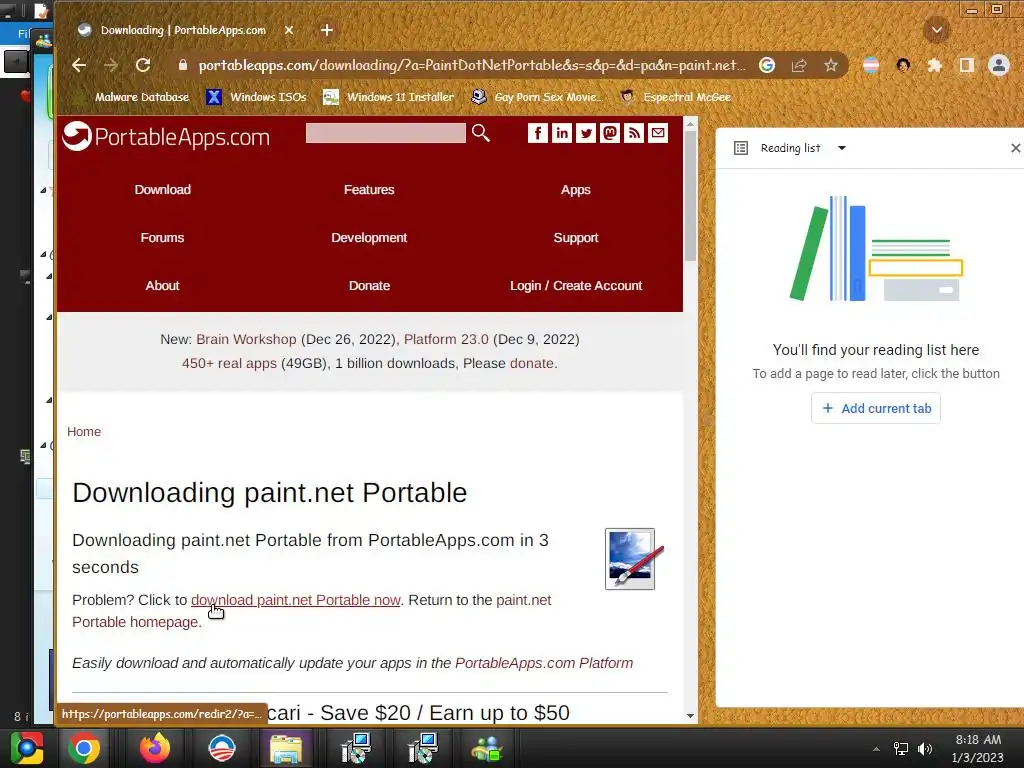Click the striped flag extension icon
Image resolution: width=1024 pixels, height=768 pixels.
pos(871,65)
